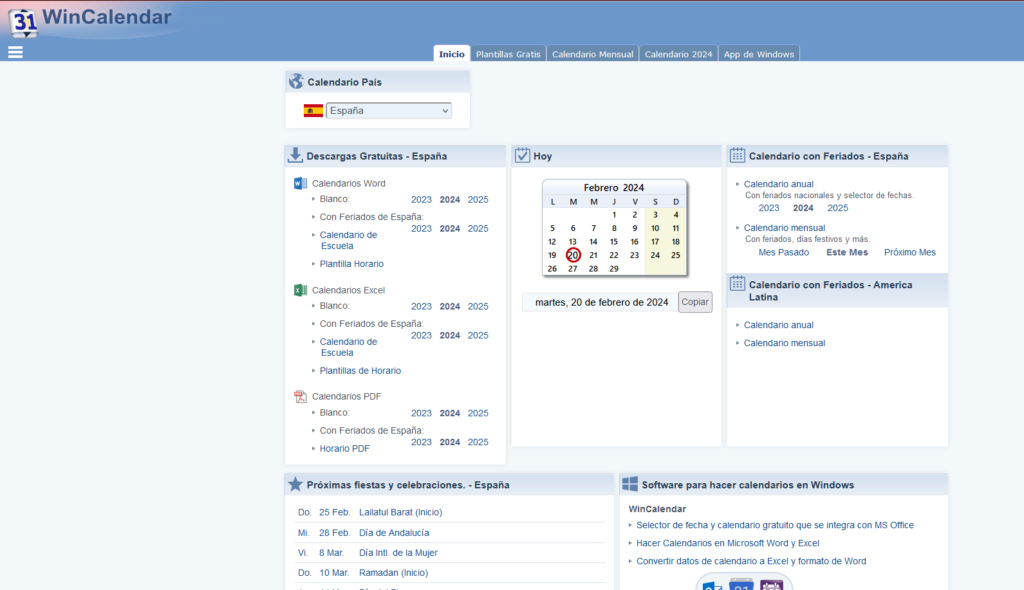Open the Próximo Mes link
This screenshot has width=1024, height=590.
(x=909, y=252)
